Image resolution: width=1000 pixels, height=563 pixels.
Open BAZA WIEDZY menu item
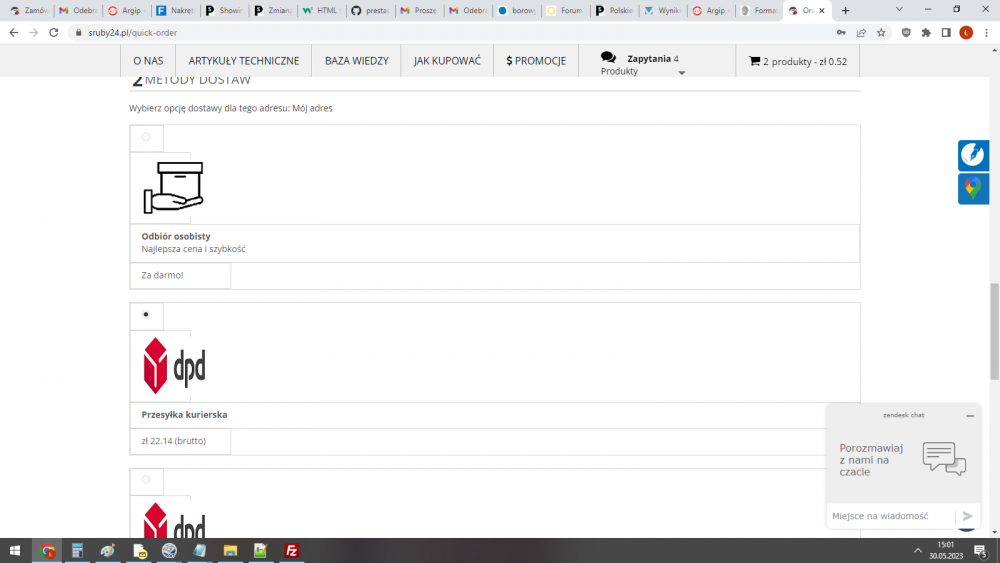(357, 61)
